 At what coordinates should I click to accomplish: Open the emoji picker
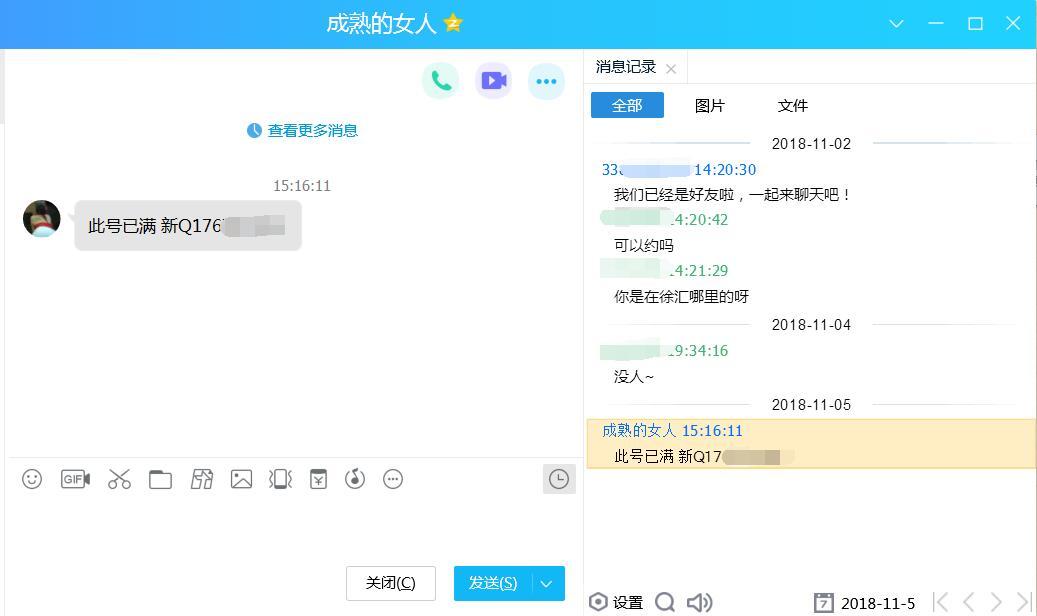[x=31, y=479]
